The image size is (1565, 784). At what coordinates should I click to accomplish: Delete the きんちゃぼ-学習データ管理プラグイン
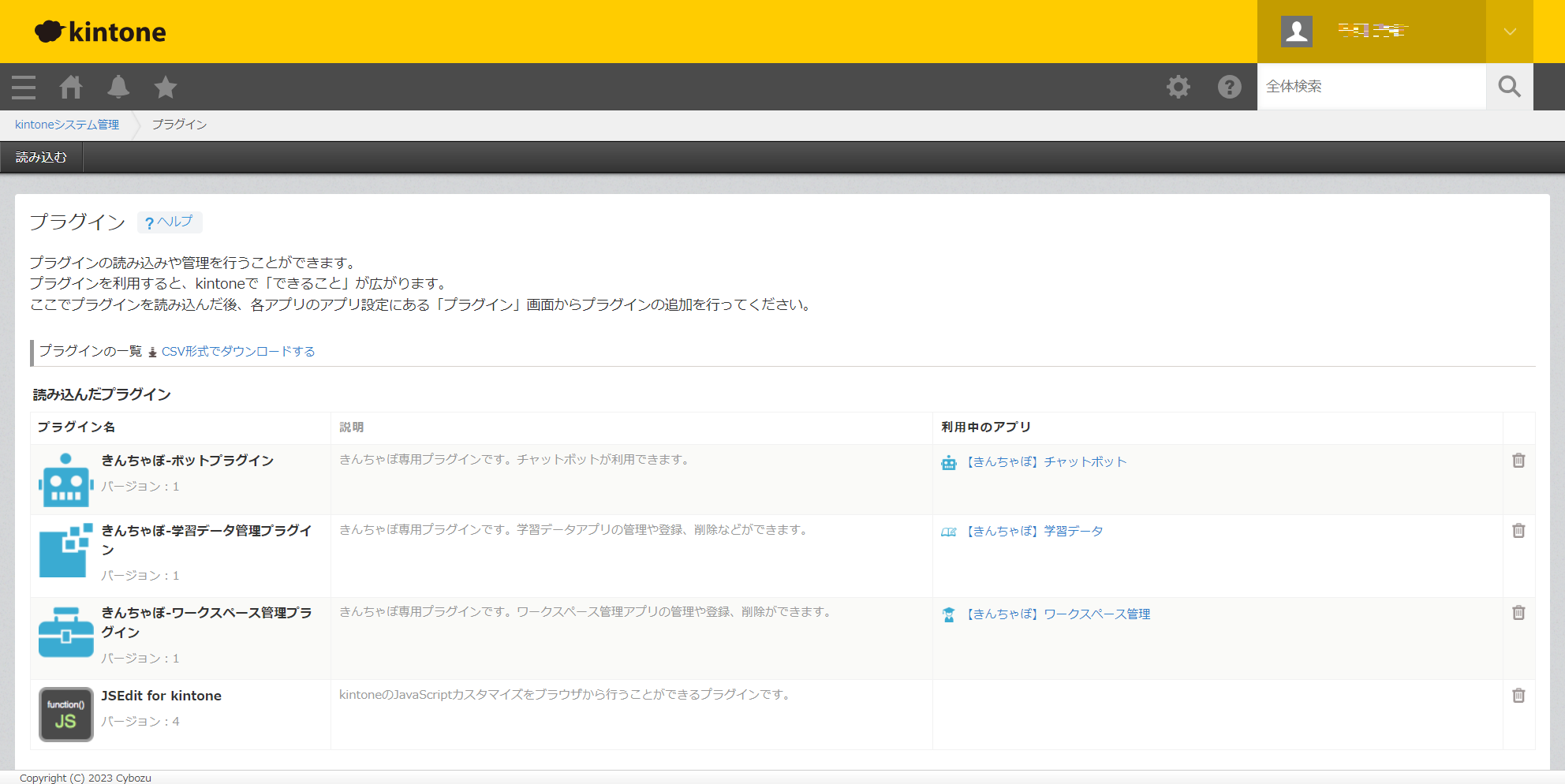(x=1518, y=531)
